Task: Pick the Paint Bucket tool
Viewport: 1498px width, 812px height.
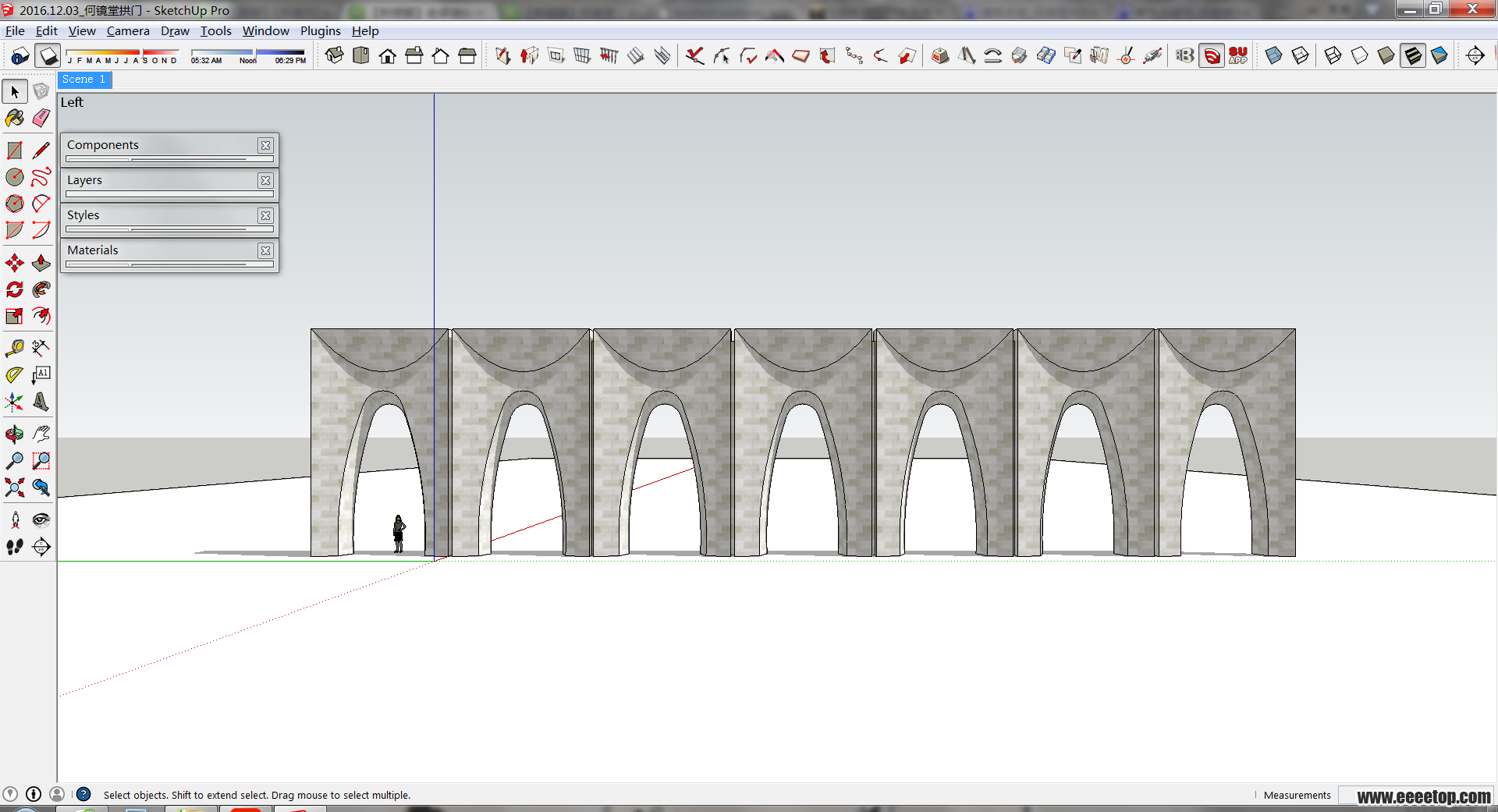Action: coord(15,118)
